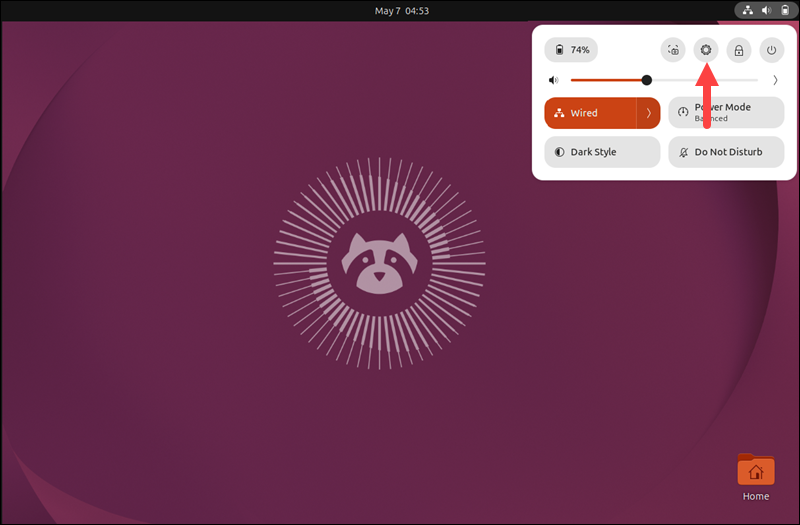Open the clock showing May 7 04:53
The image size is (800, 525).
pyautogui.click(x=402, y=11)
